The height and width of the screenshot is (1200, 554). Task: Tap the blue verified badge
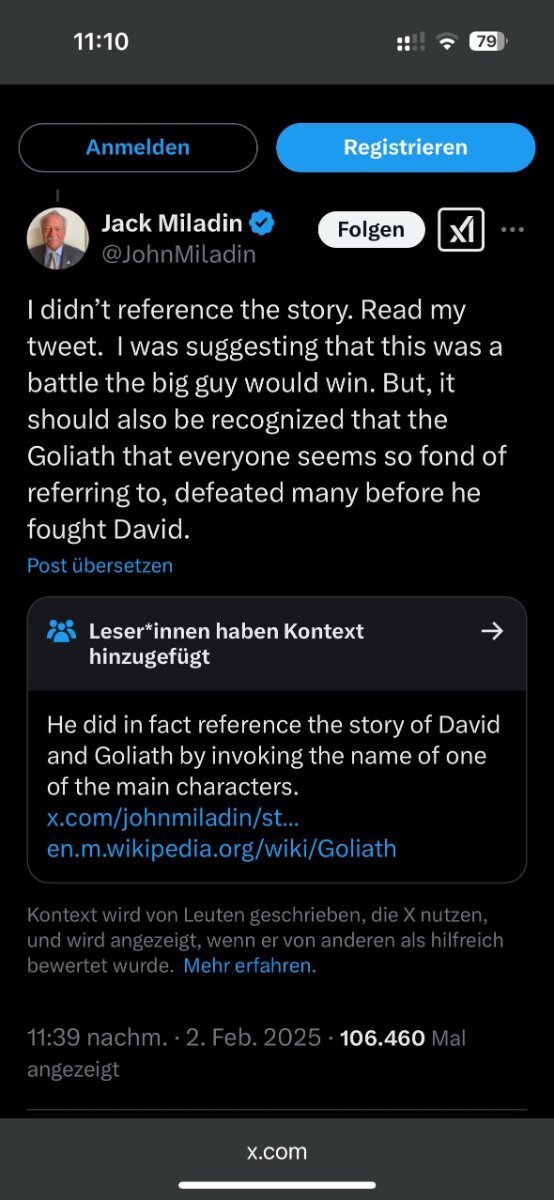tap(263, 222)
